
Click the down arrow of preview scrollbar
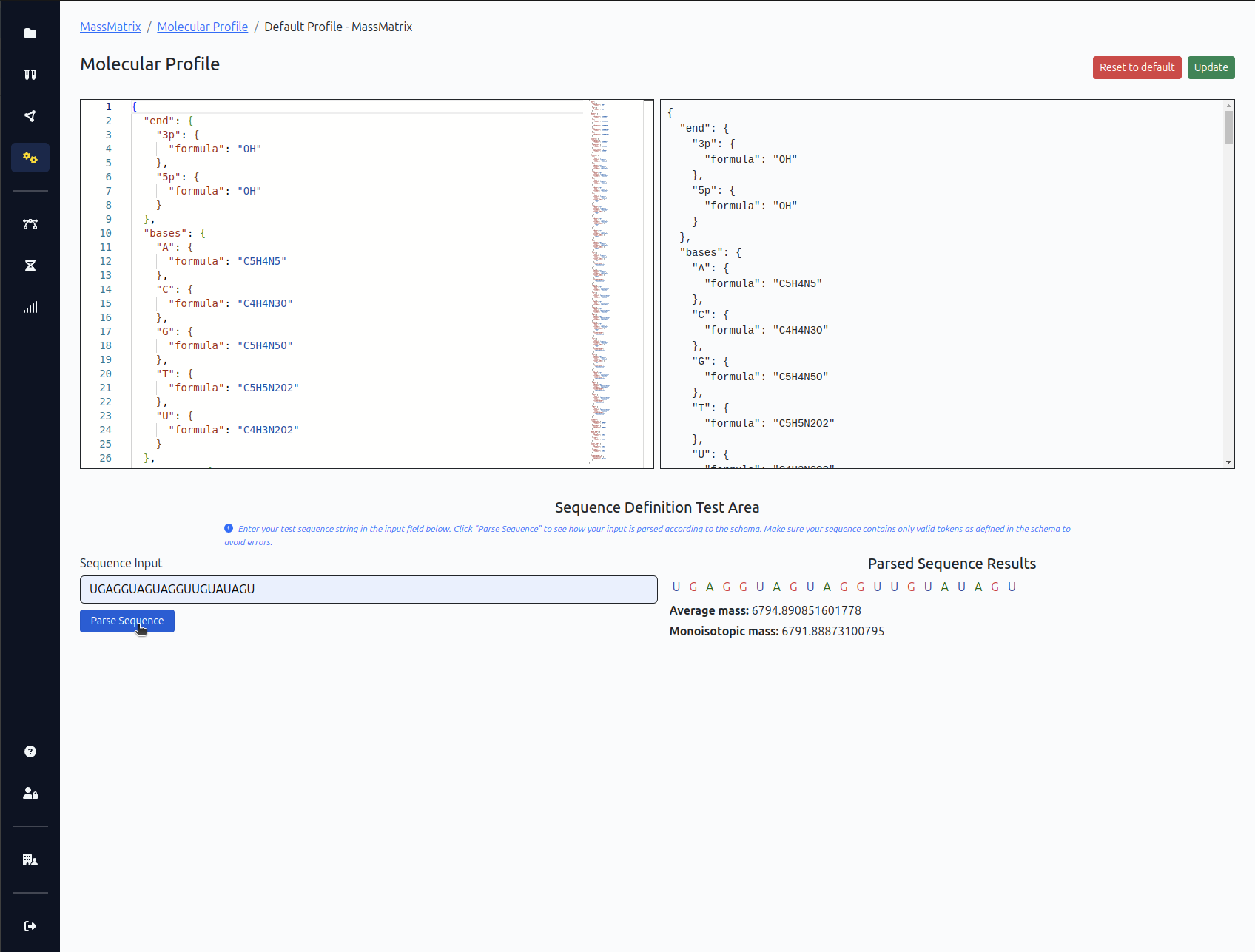(1228, 462)
